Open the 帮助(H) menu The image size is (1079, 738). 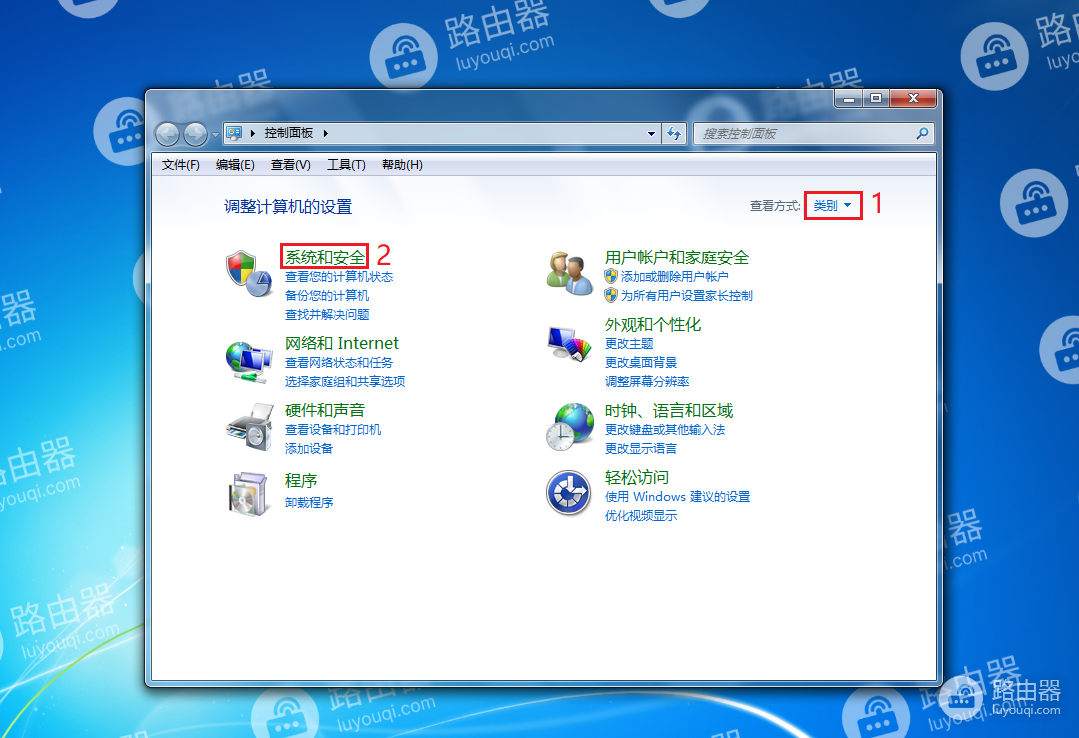click(x=402, y=165)
